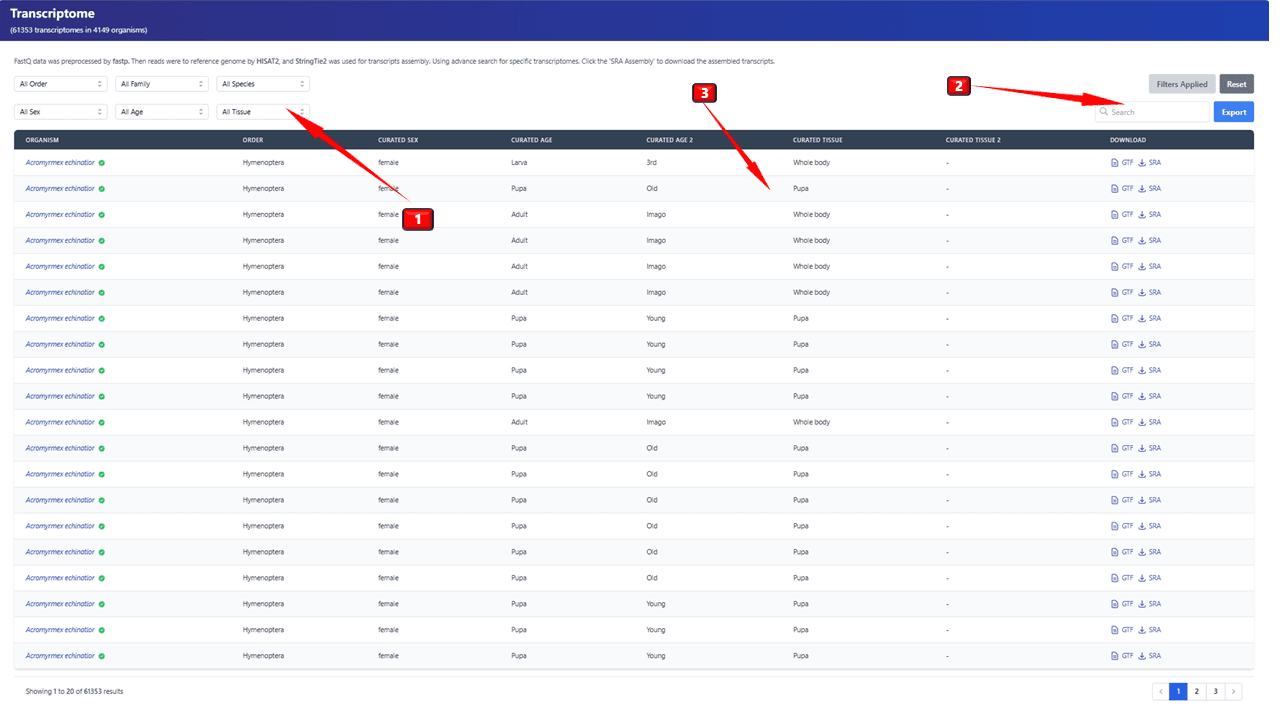Go to the next page with the right chevron

pos(1234,691)
